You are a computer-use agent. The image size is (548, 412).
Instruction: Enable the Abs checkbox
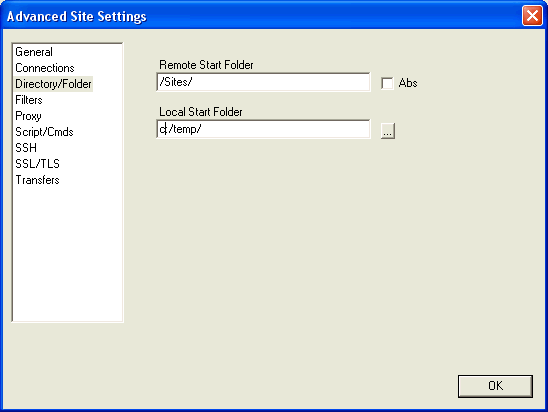387,84
